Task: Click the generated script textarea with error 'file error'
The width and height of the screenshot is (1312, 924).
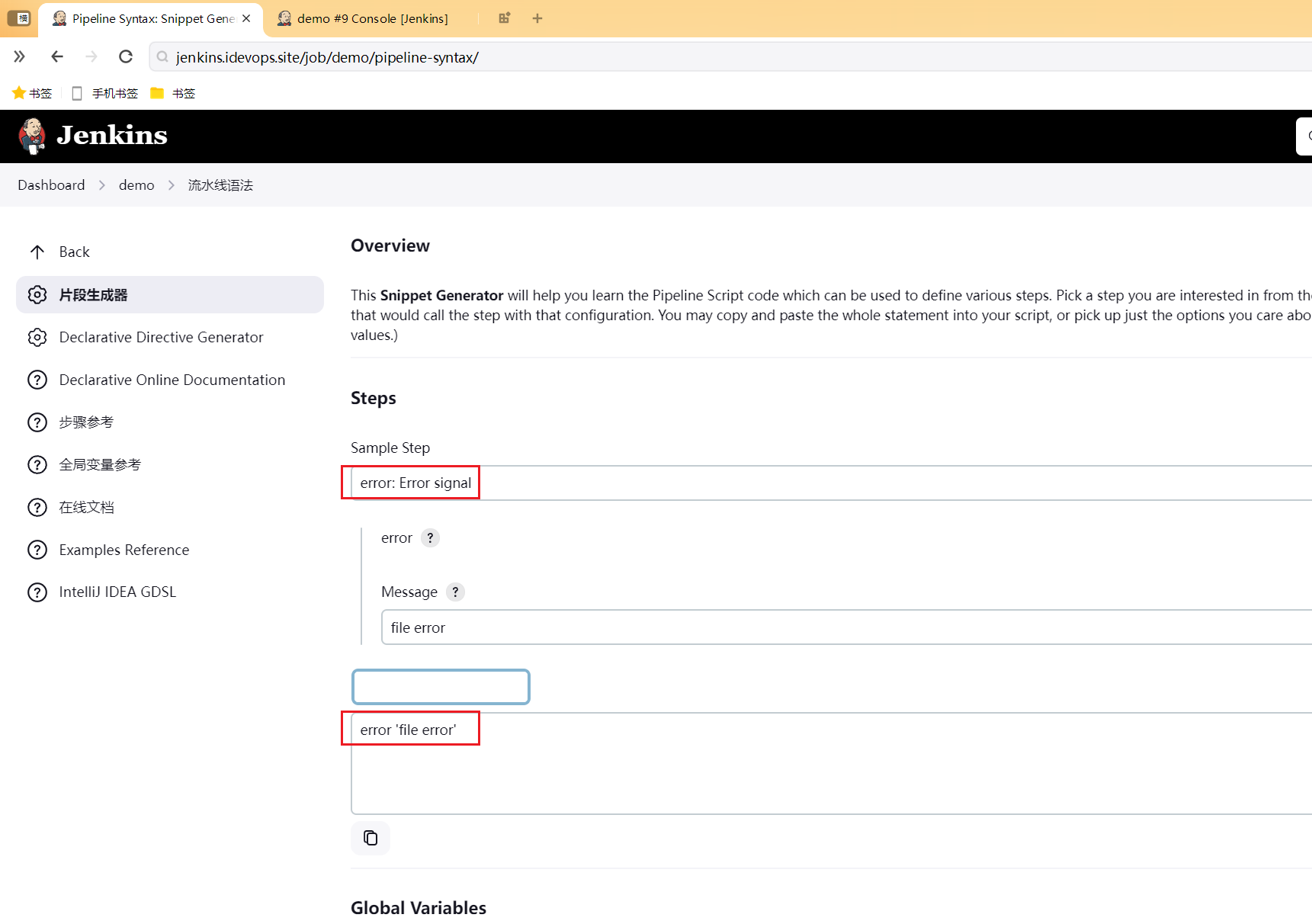Action: pyautogui.click(x=831, y=764)
